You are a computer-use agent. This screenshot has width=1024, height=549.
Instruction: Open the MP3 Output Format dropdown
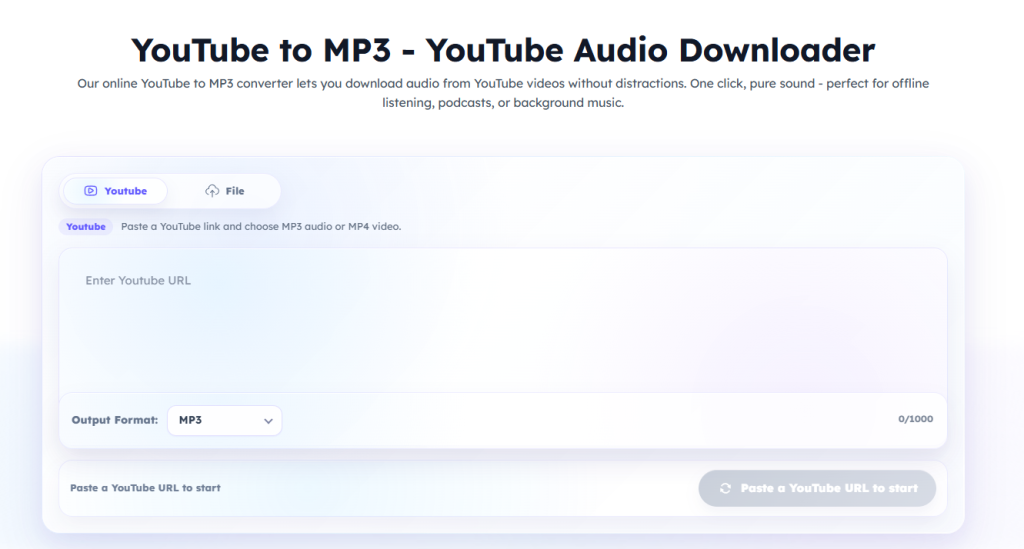[x=225, y=420]
